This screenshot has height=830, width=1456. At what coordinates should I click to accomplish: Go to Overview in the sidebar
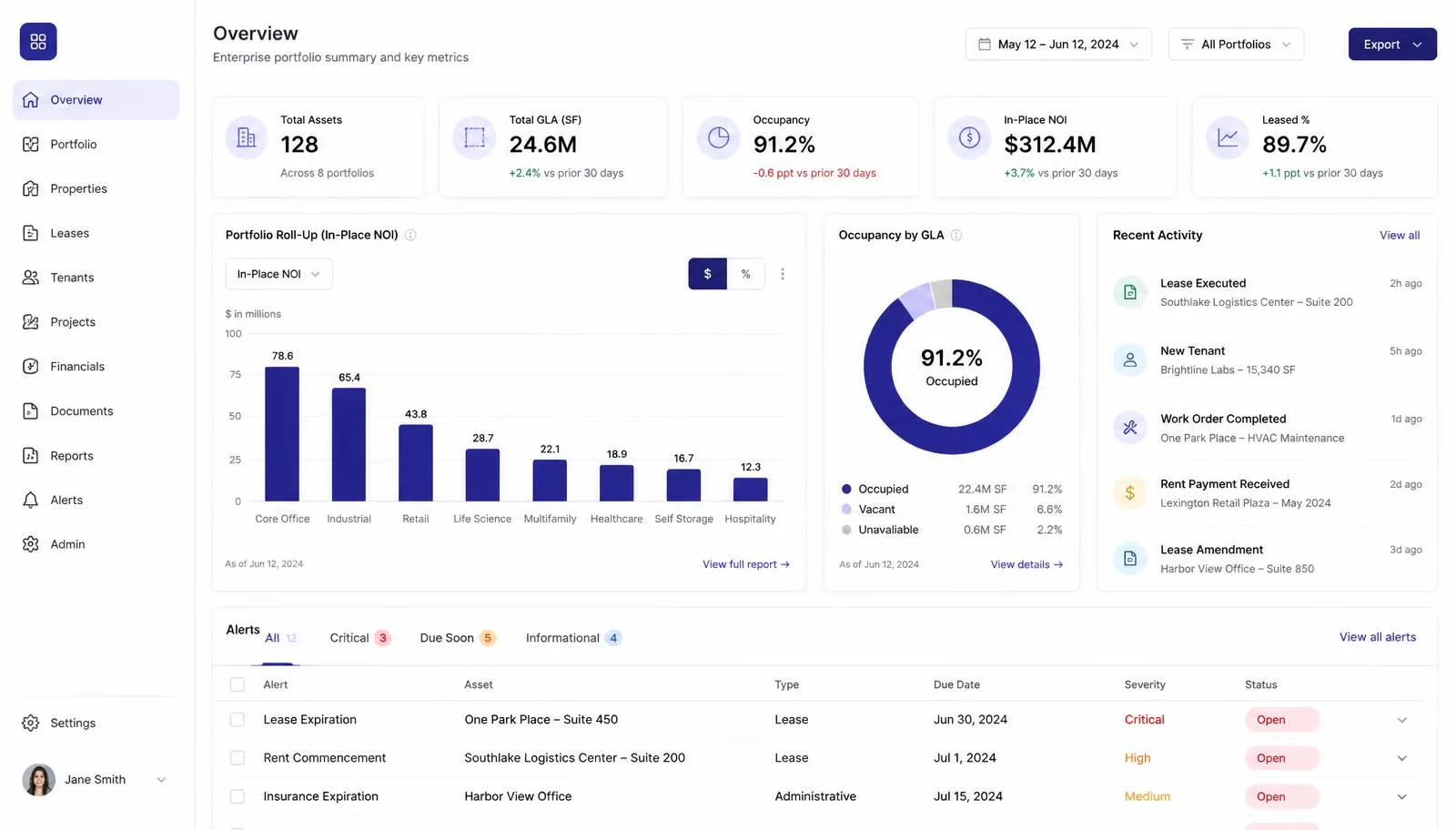[x=96, y=100]
